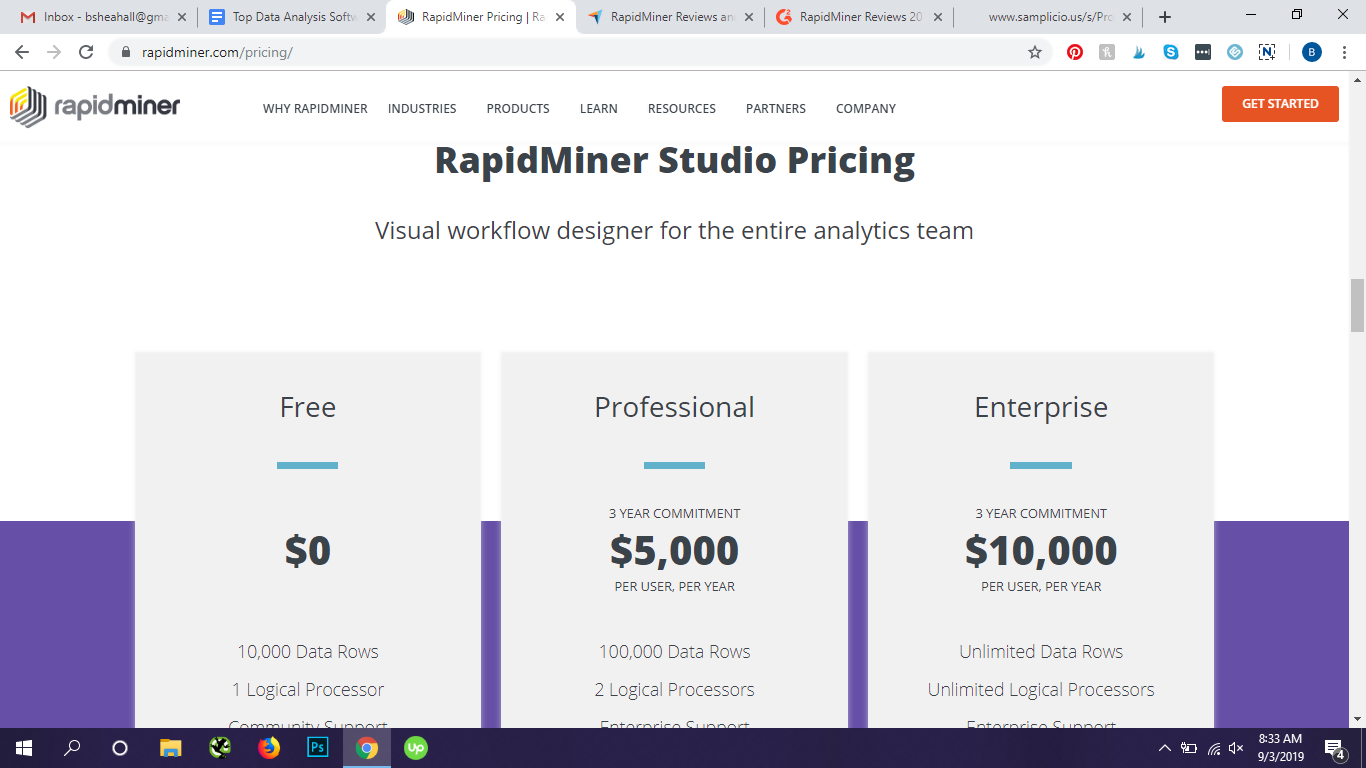Switch to the Gmail Inbox tab

[x=100, y=17]
